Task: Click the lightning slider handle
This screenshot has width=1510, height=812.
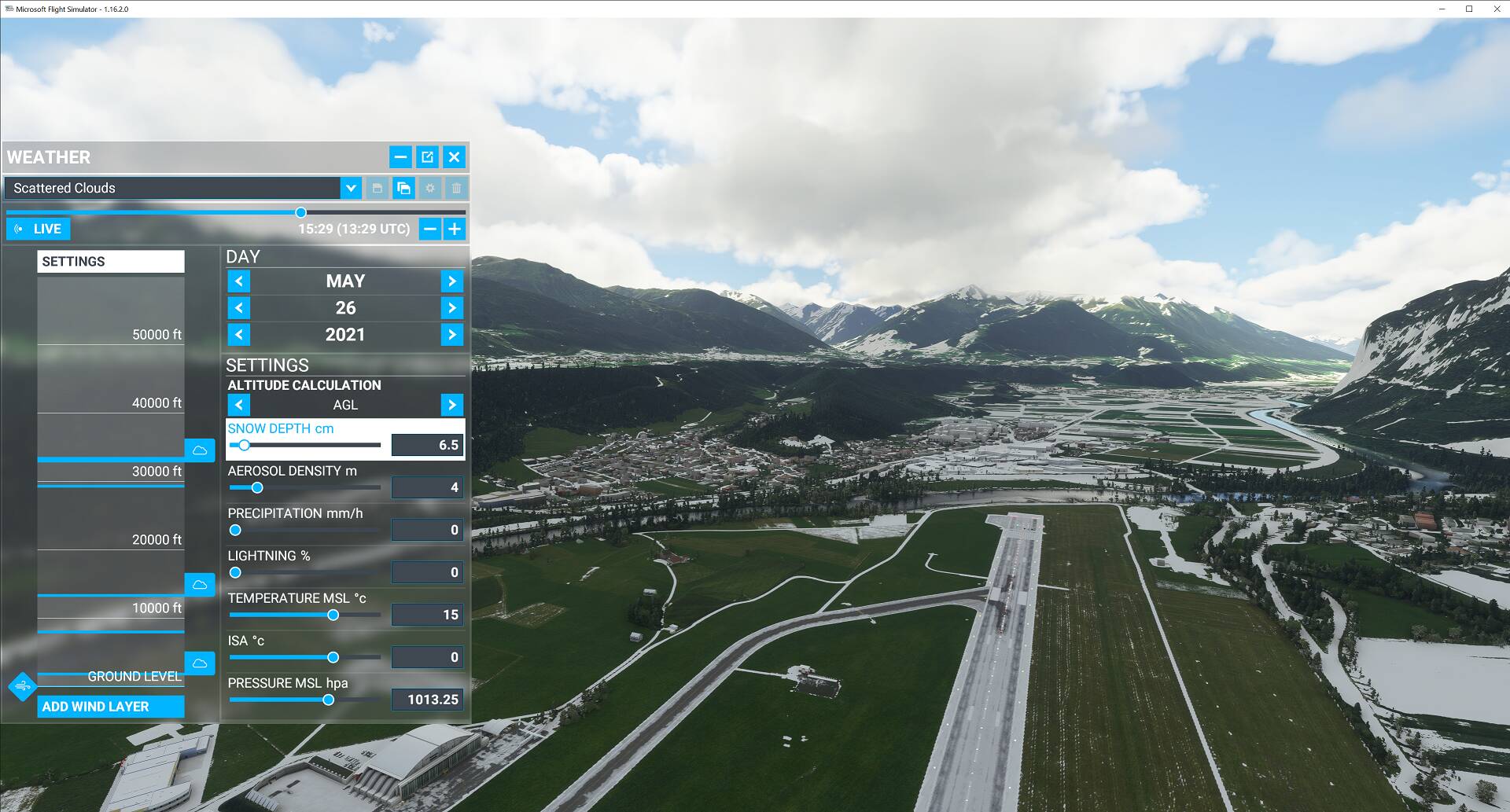Action: click(235, 573)
